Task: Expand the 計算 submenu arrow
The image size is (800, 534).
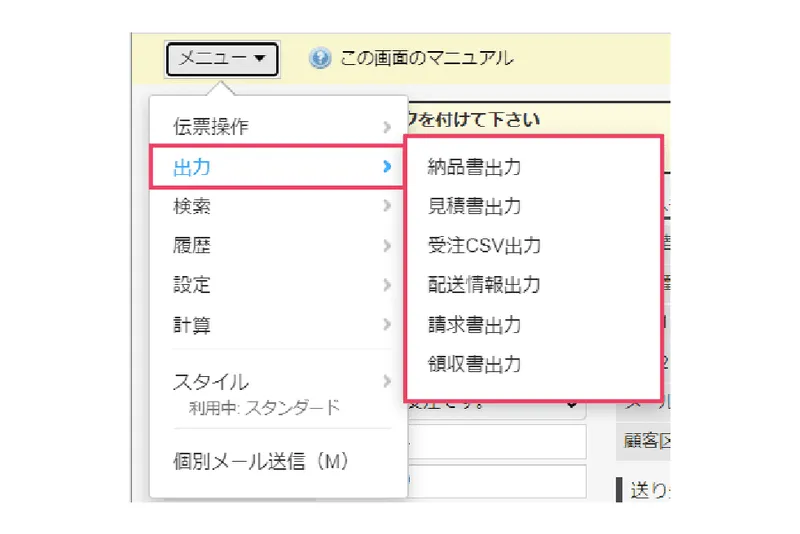Action: 387,324
